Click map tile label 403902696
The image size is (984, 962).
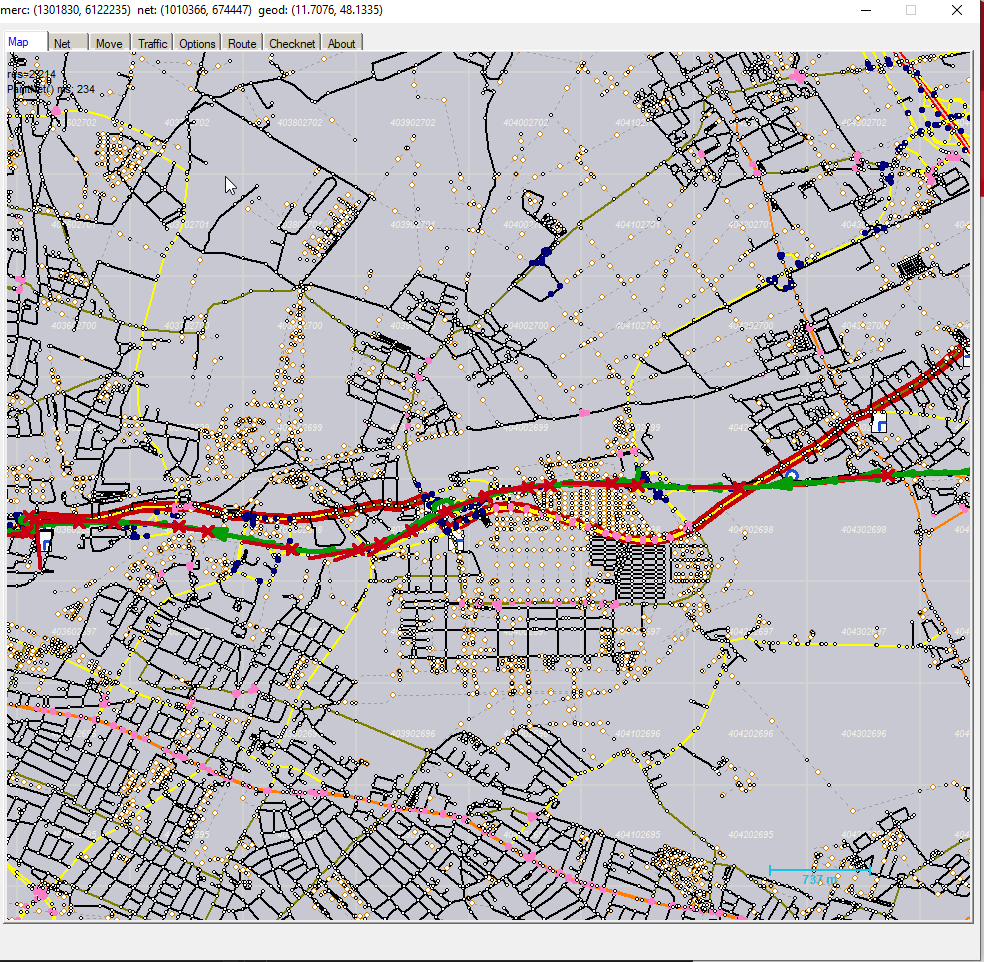click(x=413, y=733)
